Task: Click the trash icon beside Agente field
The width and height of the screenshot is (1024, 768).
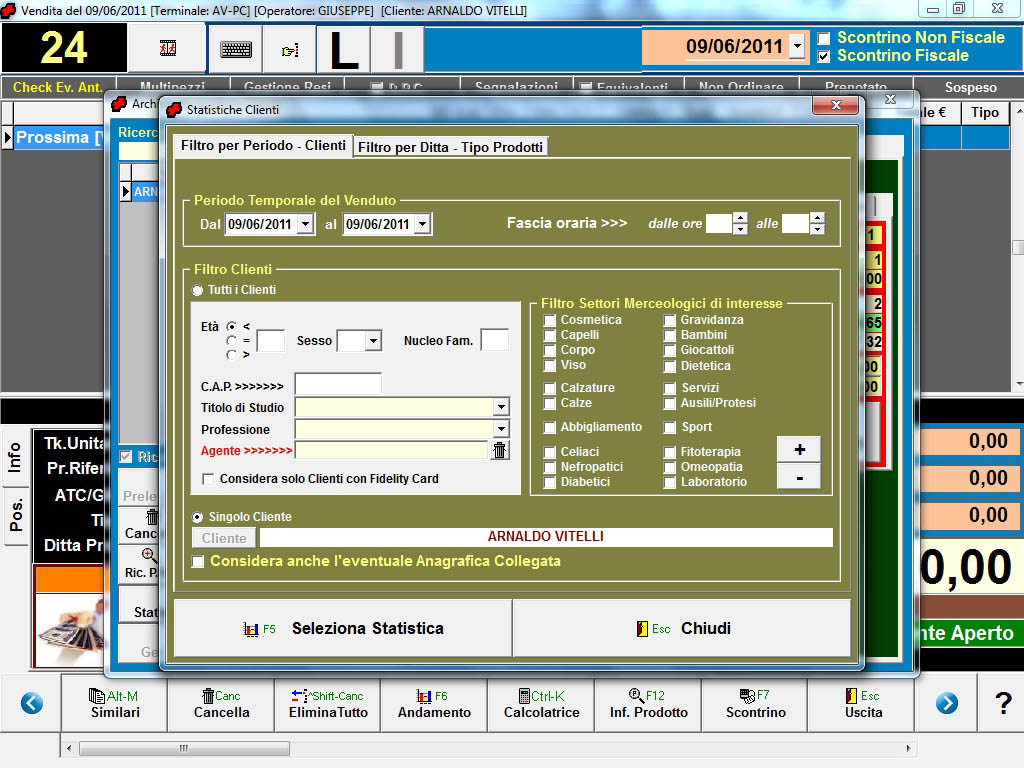Action: (500, 450)
